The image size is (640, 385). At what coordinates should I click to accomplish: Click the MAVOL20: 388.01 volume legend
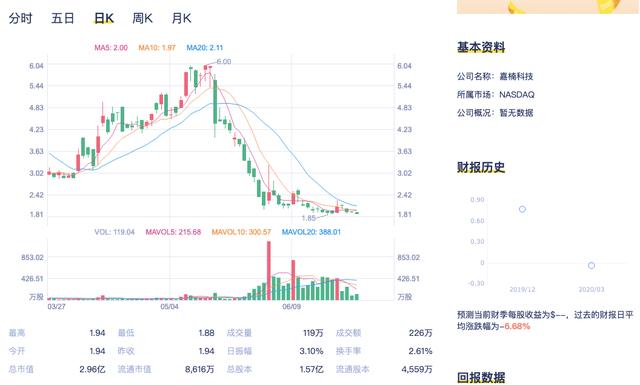(x=311, y=232)
